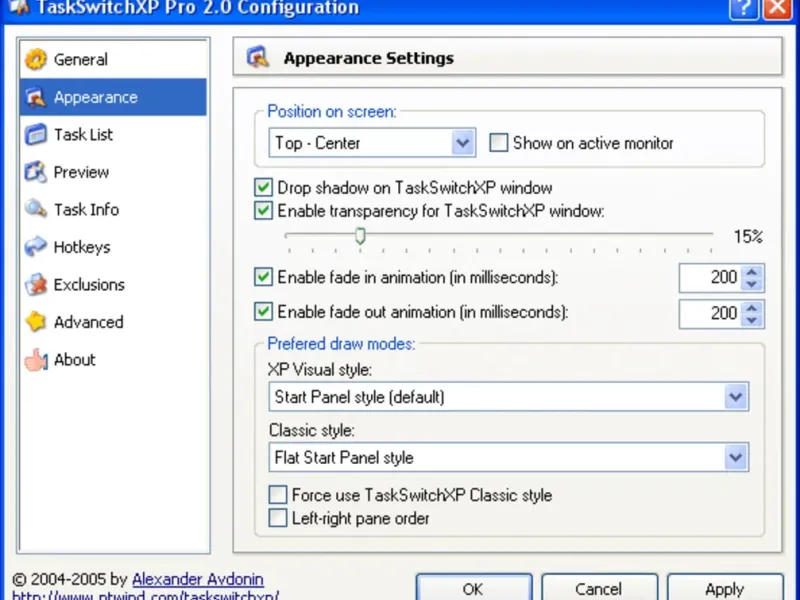Click the 15% transparency value label
800x600 pixels.
(748, 236)
